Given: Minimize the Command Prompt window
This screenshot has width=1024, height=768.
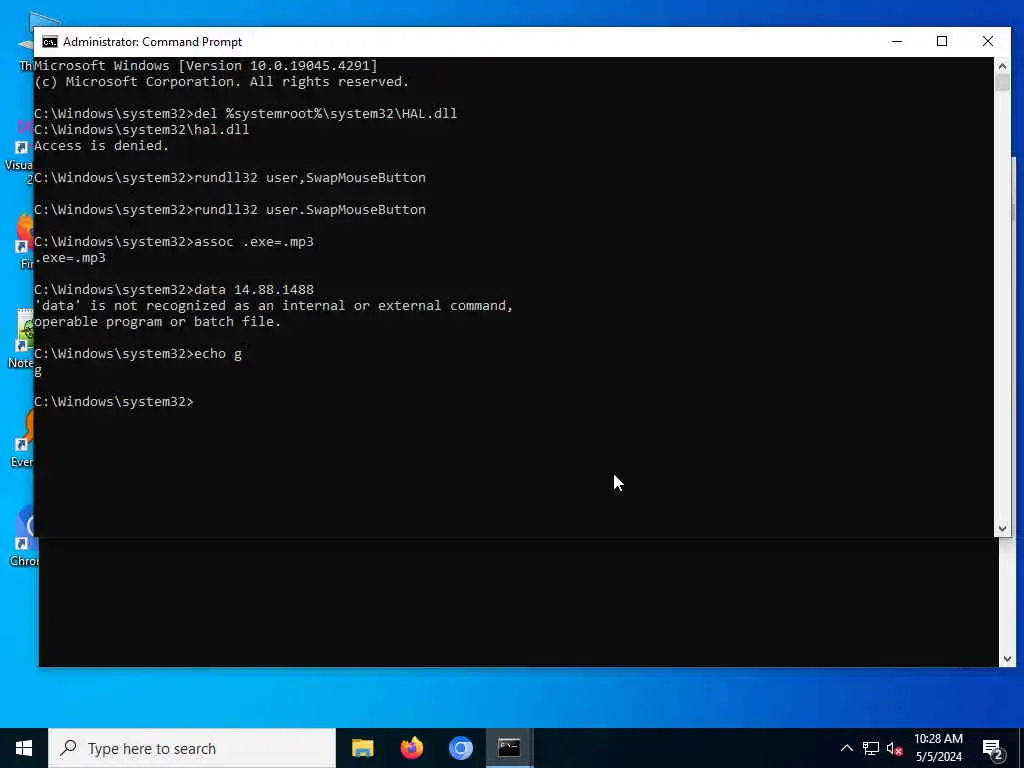Looking at the screenshot, I should tap(897, 42).
